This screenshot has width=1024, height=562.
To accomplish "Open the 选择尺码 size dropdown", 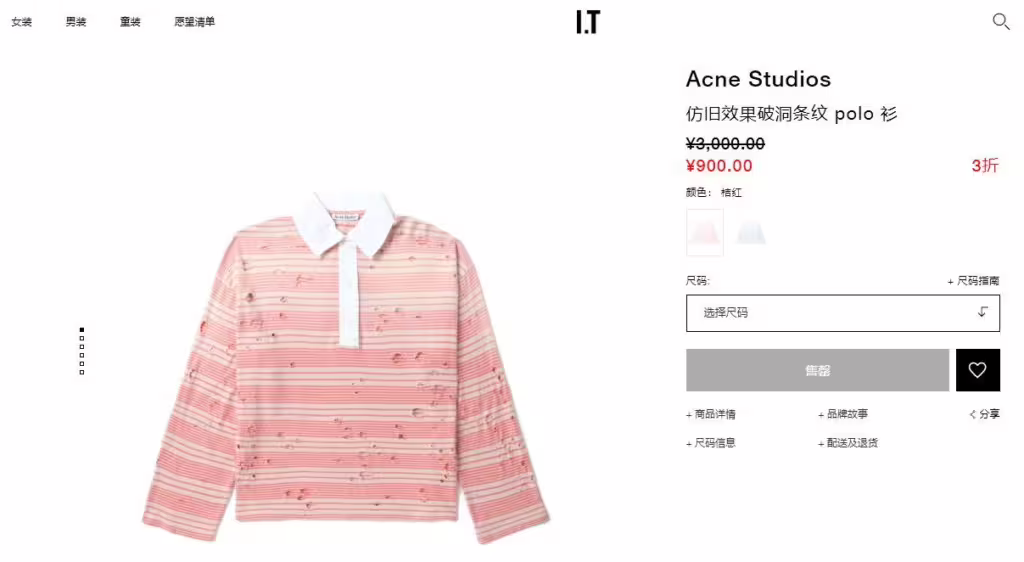I will 842,313.
